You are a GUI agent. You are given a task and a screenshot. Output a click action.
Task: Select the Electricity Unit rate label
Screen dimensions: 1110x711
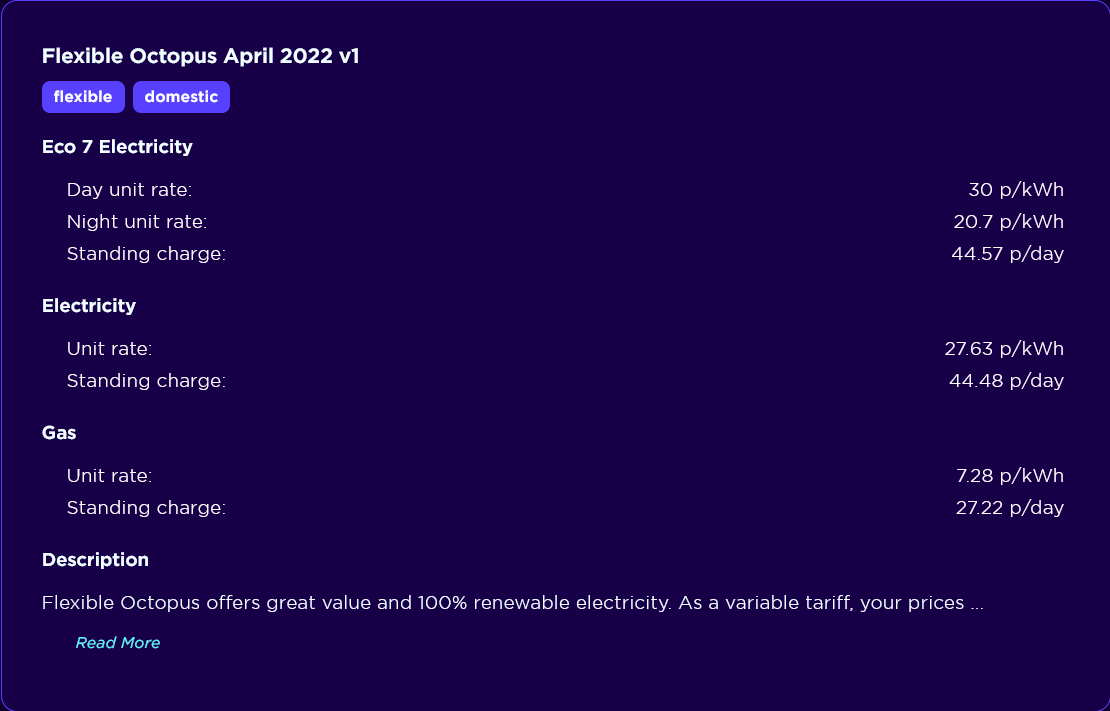[110, 348]
